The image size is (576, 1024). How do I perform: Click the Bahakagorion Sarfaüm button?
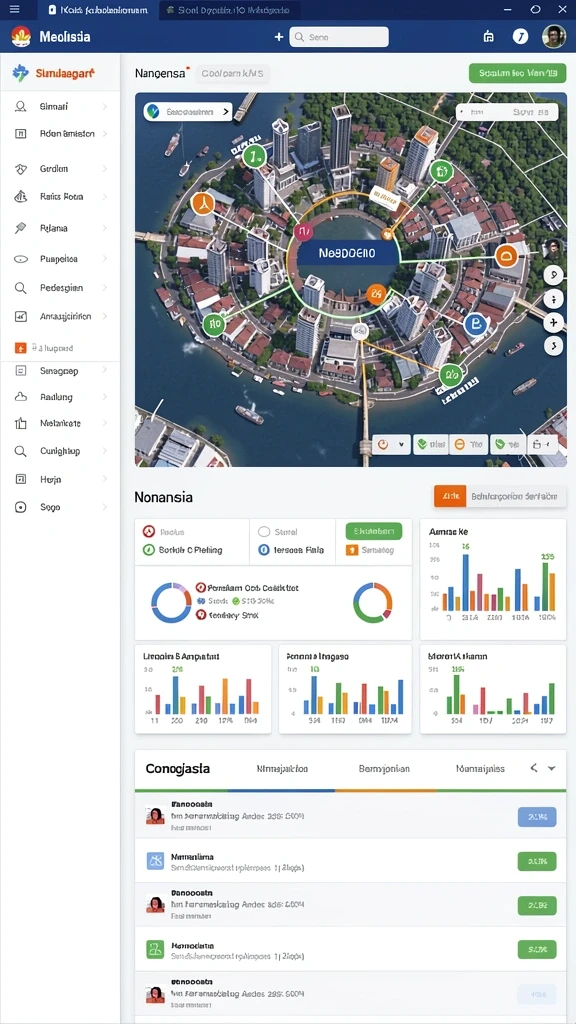(x=516, y=496)
